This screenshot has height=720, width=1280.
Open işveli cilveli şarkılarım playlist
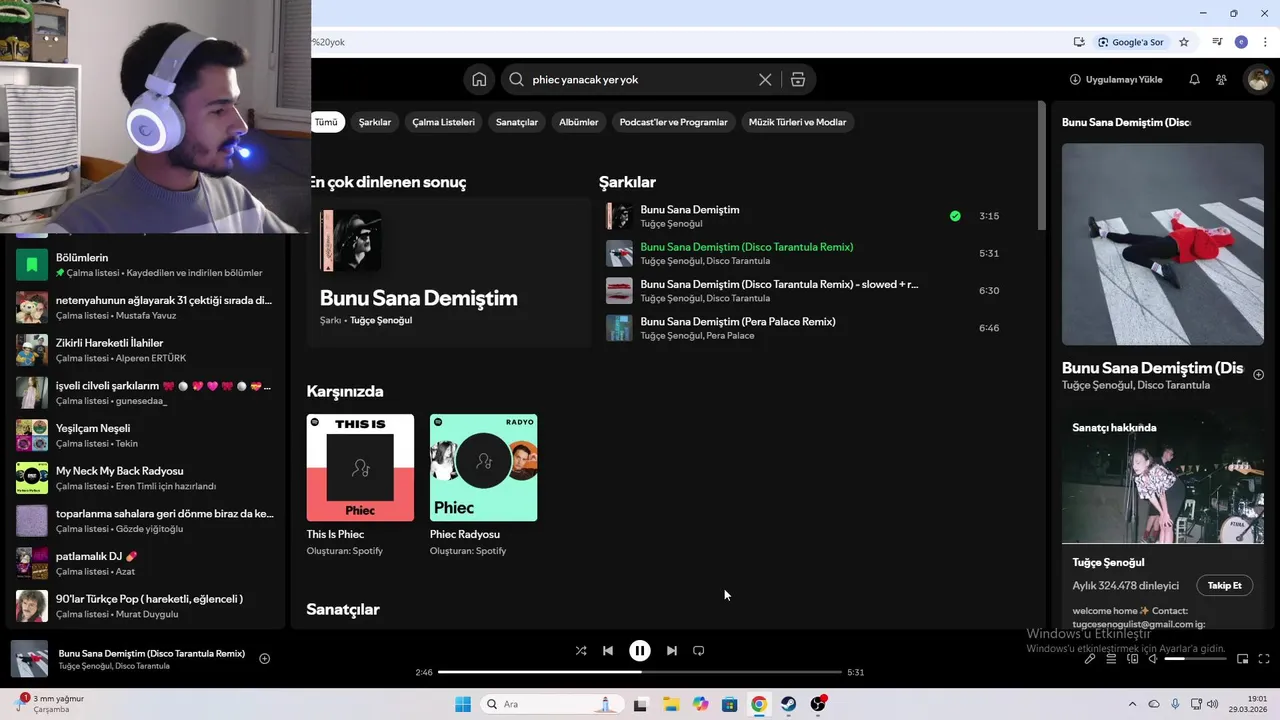[147, 393]
